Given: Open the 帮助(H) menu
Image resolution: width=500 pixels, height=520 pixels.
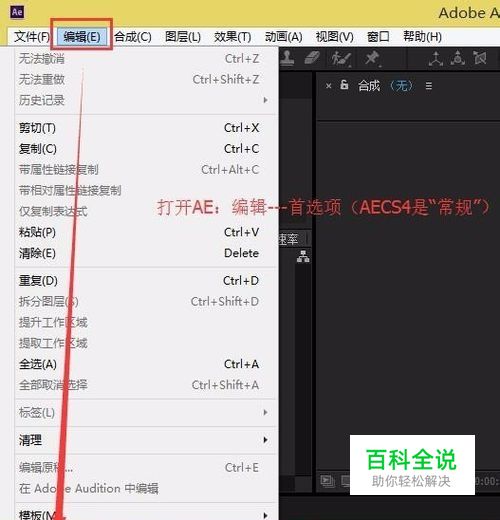Looking at the screenshot, I should (422, 37).
